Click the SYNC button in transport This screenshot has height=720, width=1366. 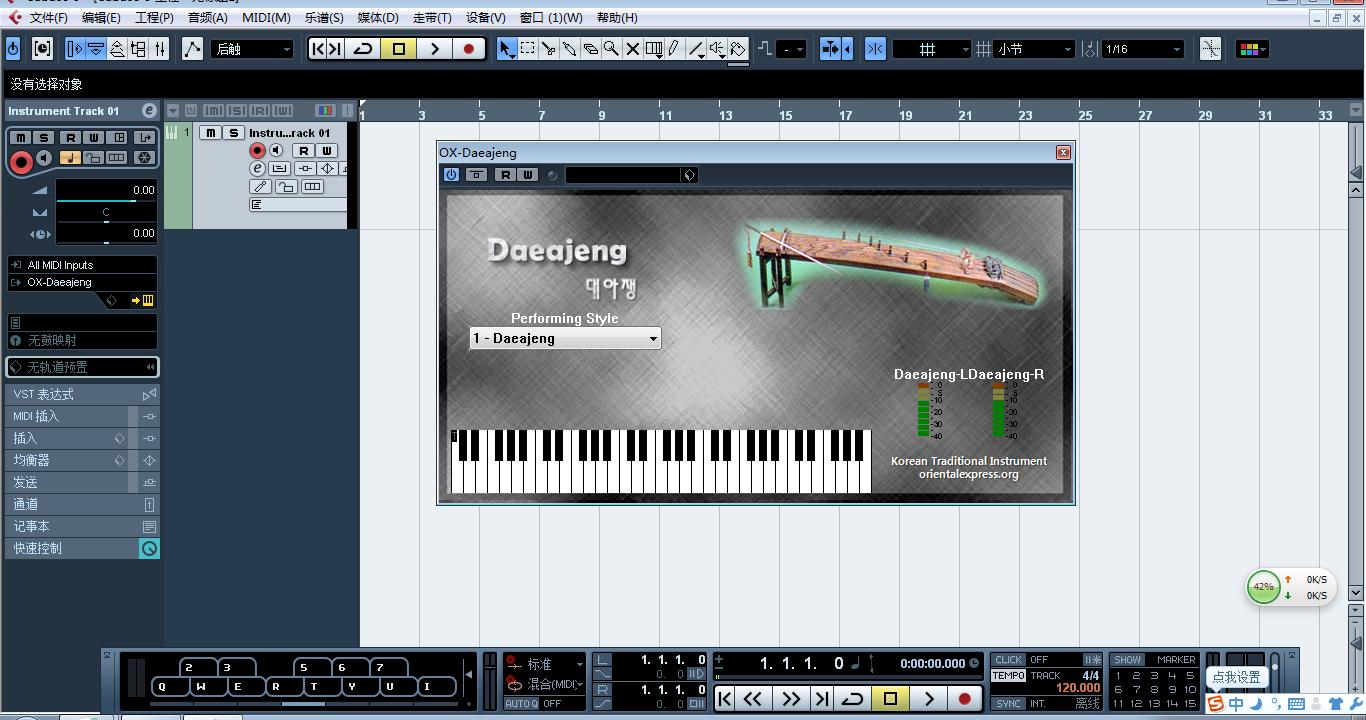1008,704
